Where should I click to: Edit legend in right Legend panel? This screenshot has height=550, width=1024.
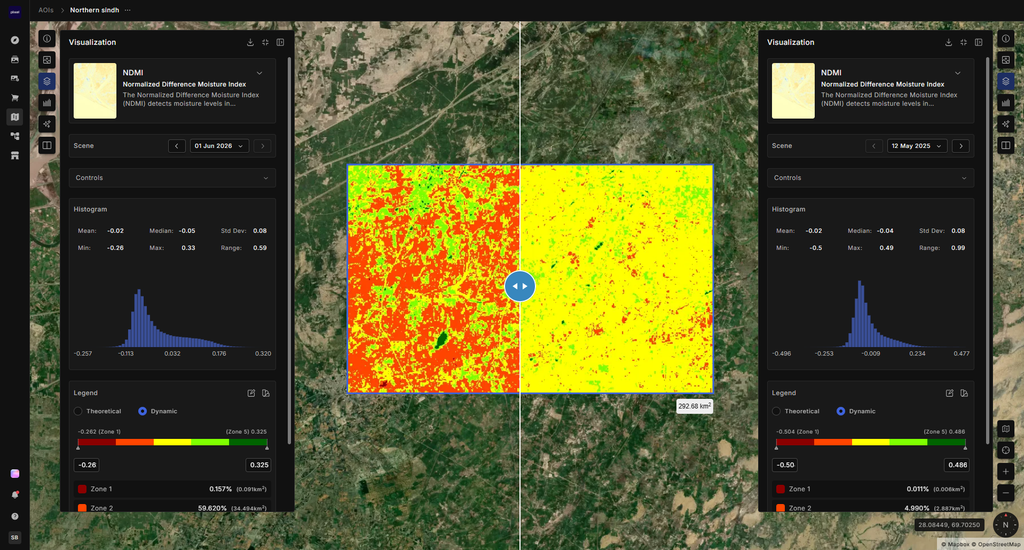point(950,393)
